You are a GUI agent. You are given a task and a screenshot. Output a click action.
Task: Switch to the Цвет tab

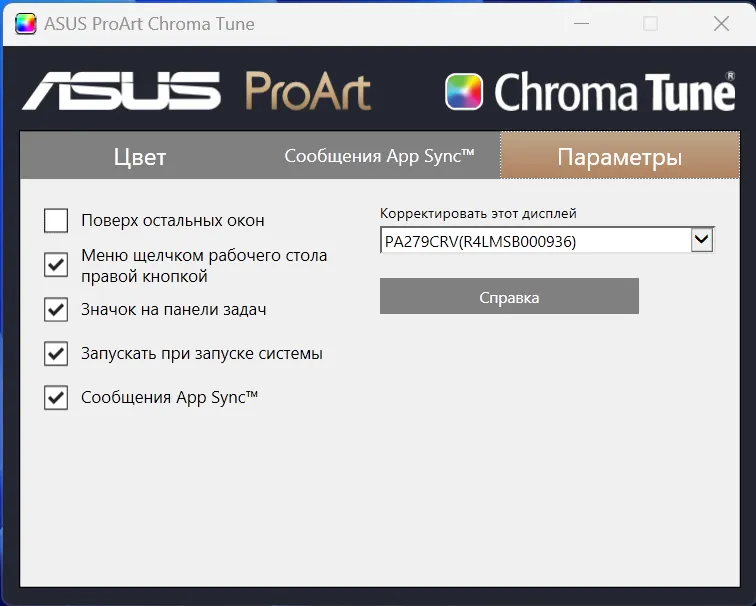(140, 157)
